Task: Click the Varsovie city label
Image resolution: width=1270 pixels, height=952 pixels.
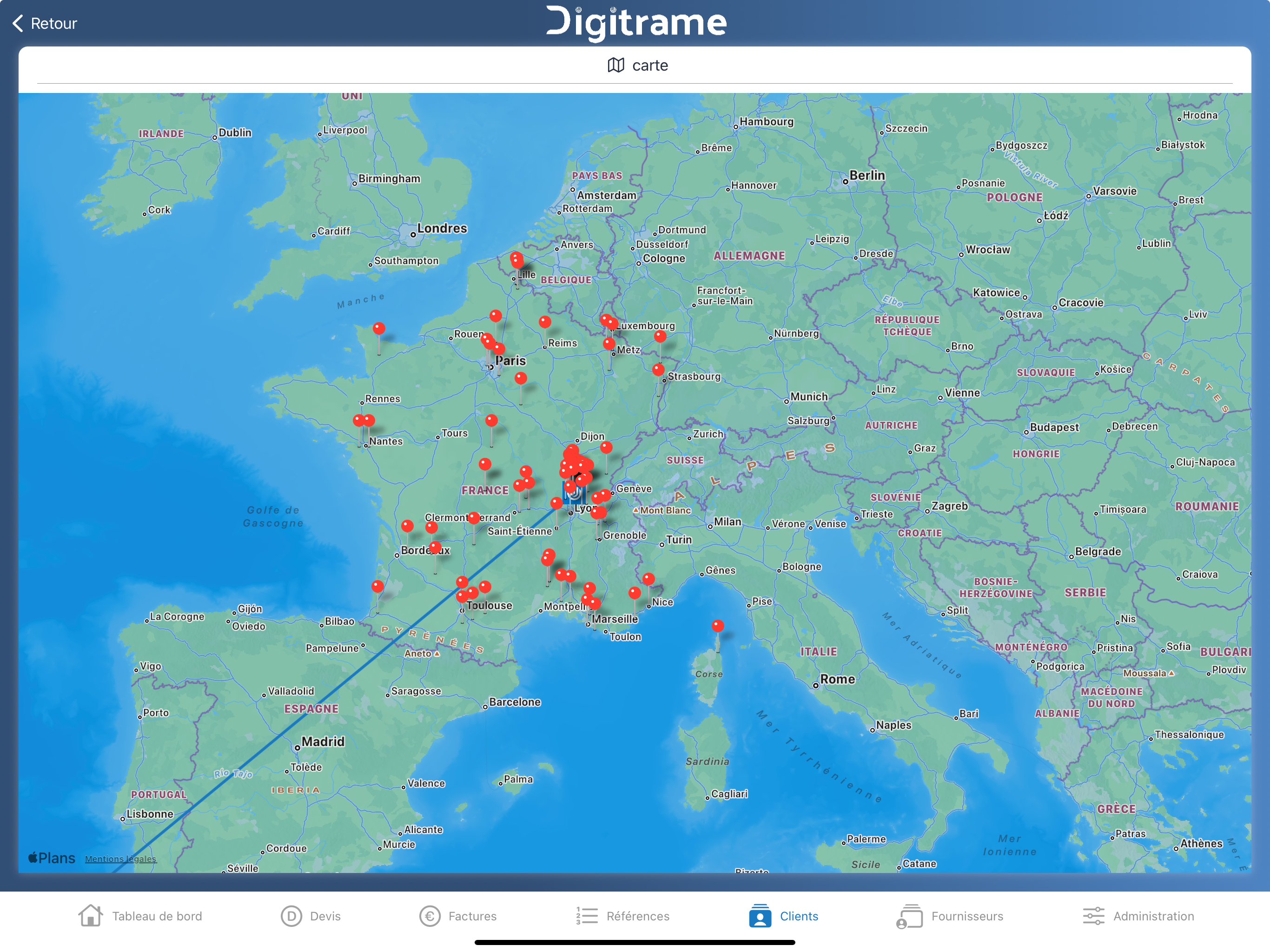Action: [1114, 191]
